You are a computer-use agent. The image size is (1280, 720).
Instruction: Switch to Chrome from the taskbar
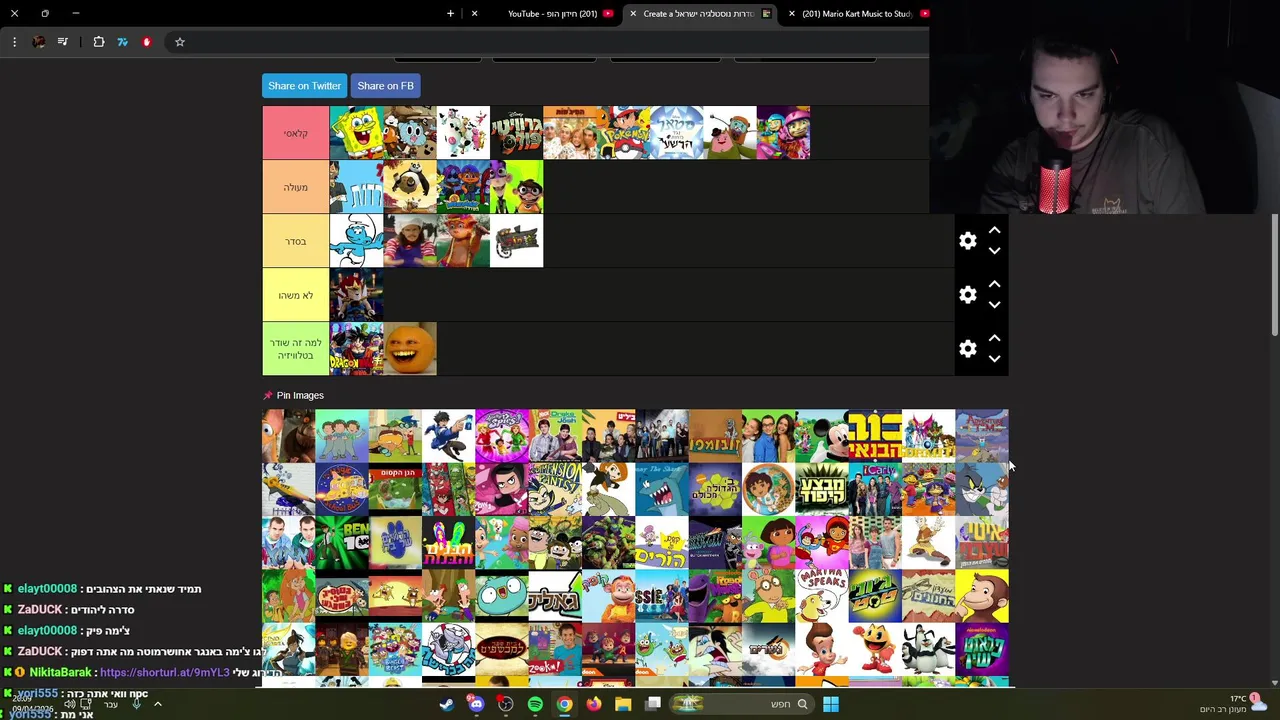(565, 704)
